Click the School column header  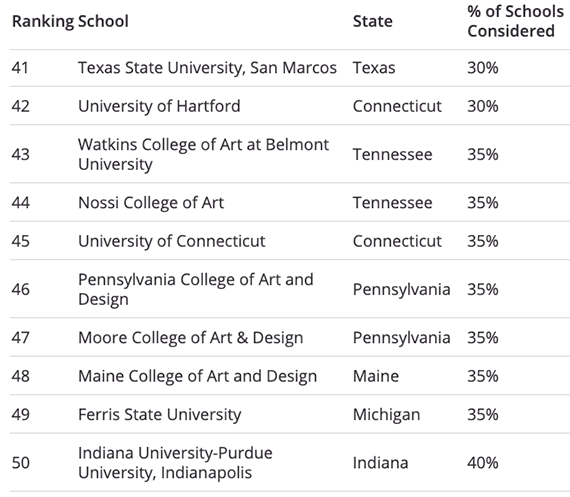[103, 21]
